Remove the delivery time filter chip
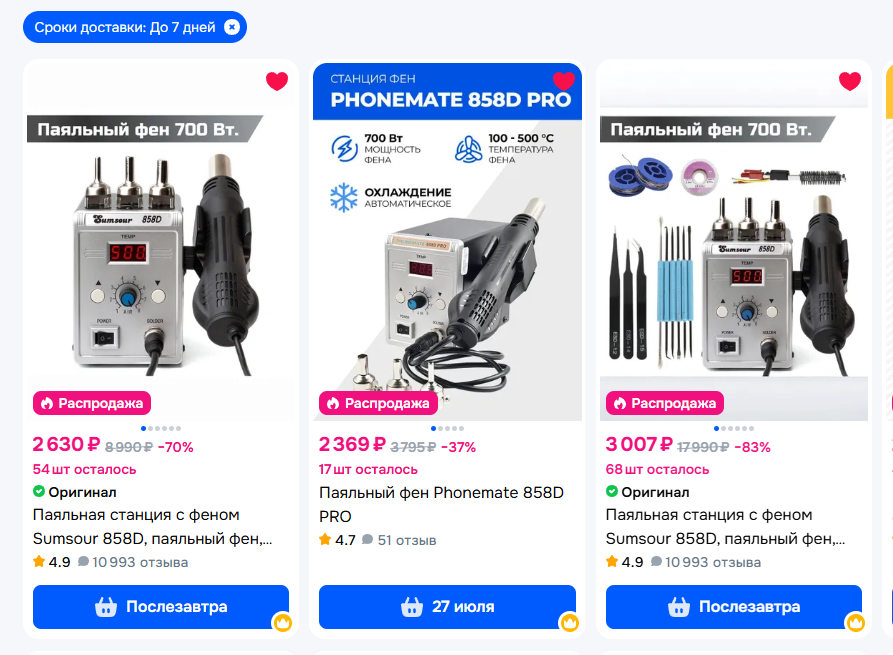893x655 pixels. pyautogui.click(x=232, y=27)
